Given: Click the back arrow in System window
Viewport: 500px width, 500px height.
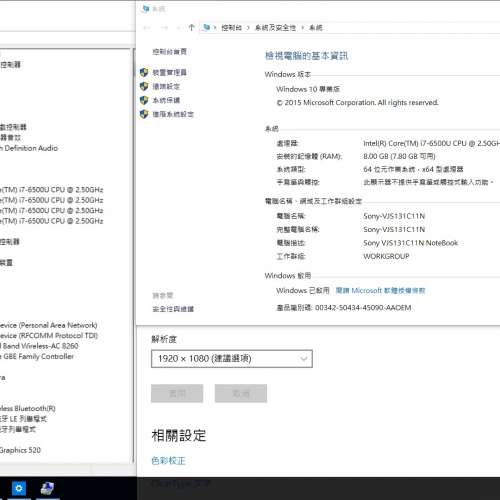Looking at the screenshot, I should (x=147, y=28).
